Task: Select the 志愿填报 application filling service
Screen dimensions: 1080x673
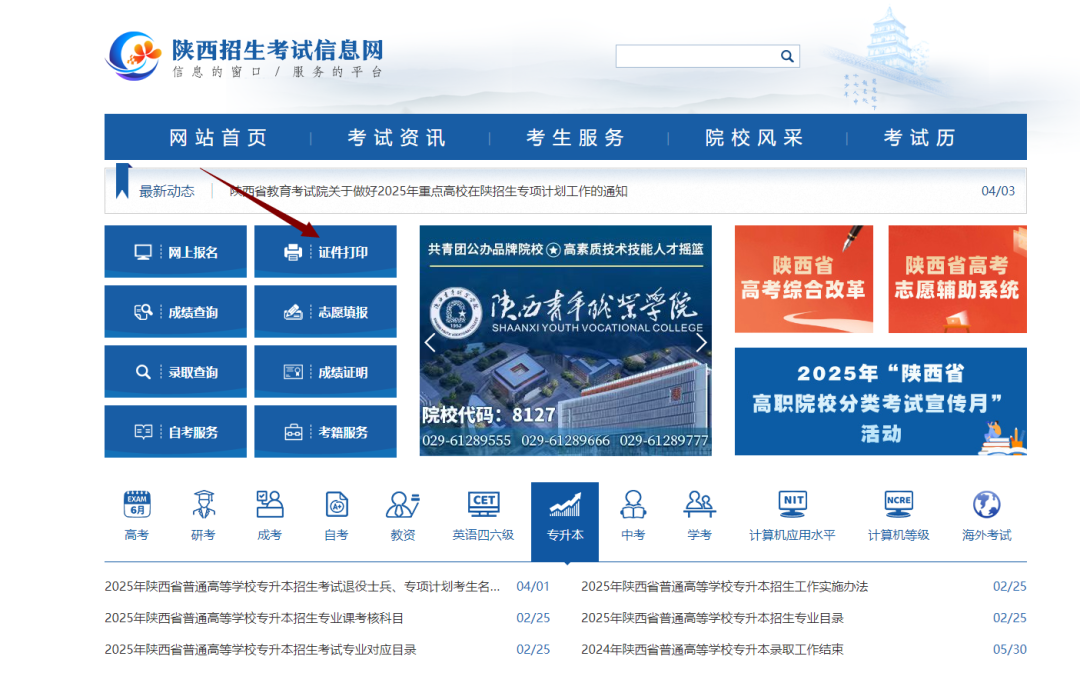Action: click(325, 311)
